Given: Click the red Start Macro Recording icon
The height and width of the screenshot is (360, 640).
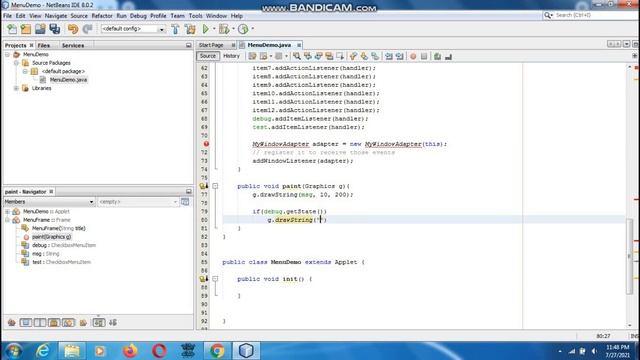Looking at the screenshot, I should (x=413, y=56).
